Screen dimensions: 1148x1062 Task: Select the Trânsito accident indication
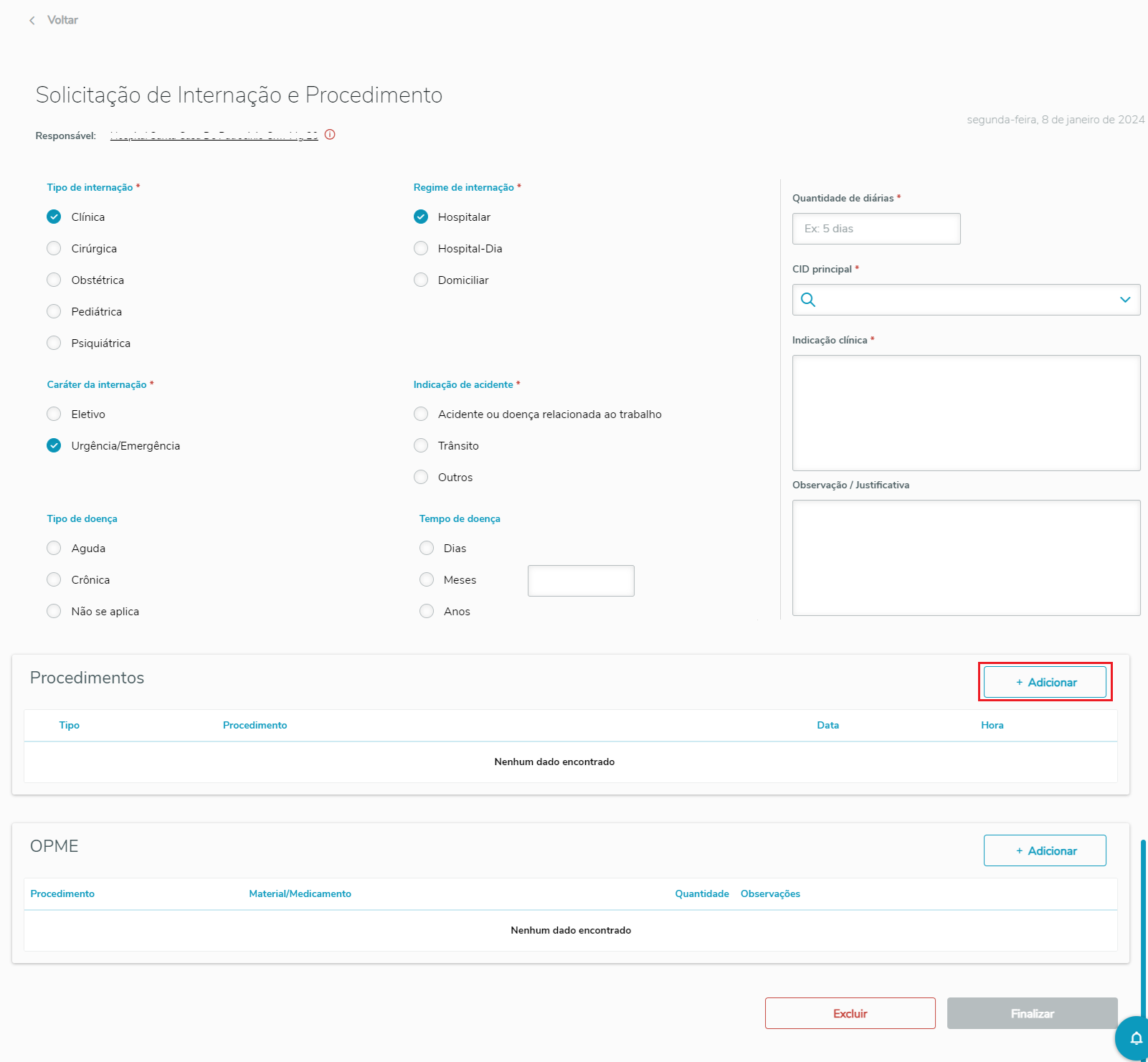pos(421,446)
